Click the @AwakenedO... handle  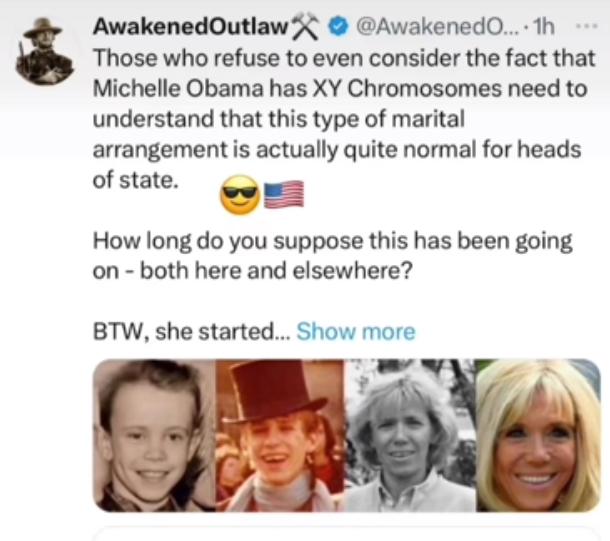click(x=437, y=26)
